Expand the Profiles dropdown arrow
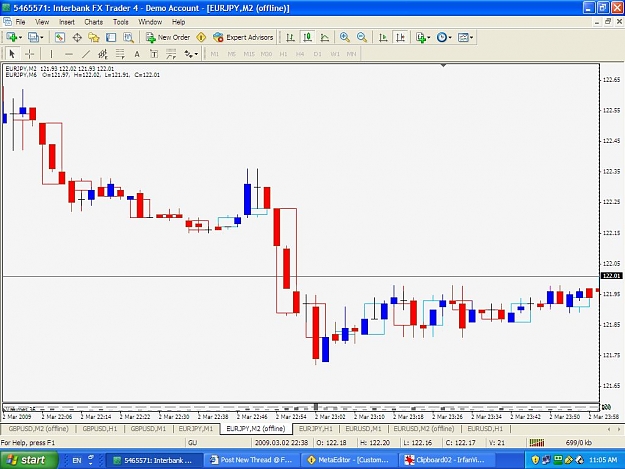The height and width of the screenshot is (469, 625). click(x=41, y=37)
